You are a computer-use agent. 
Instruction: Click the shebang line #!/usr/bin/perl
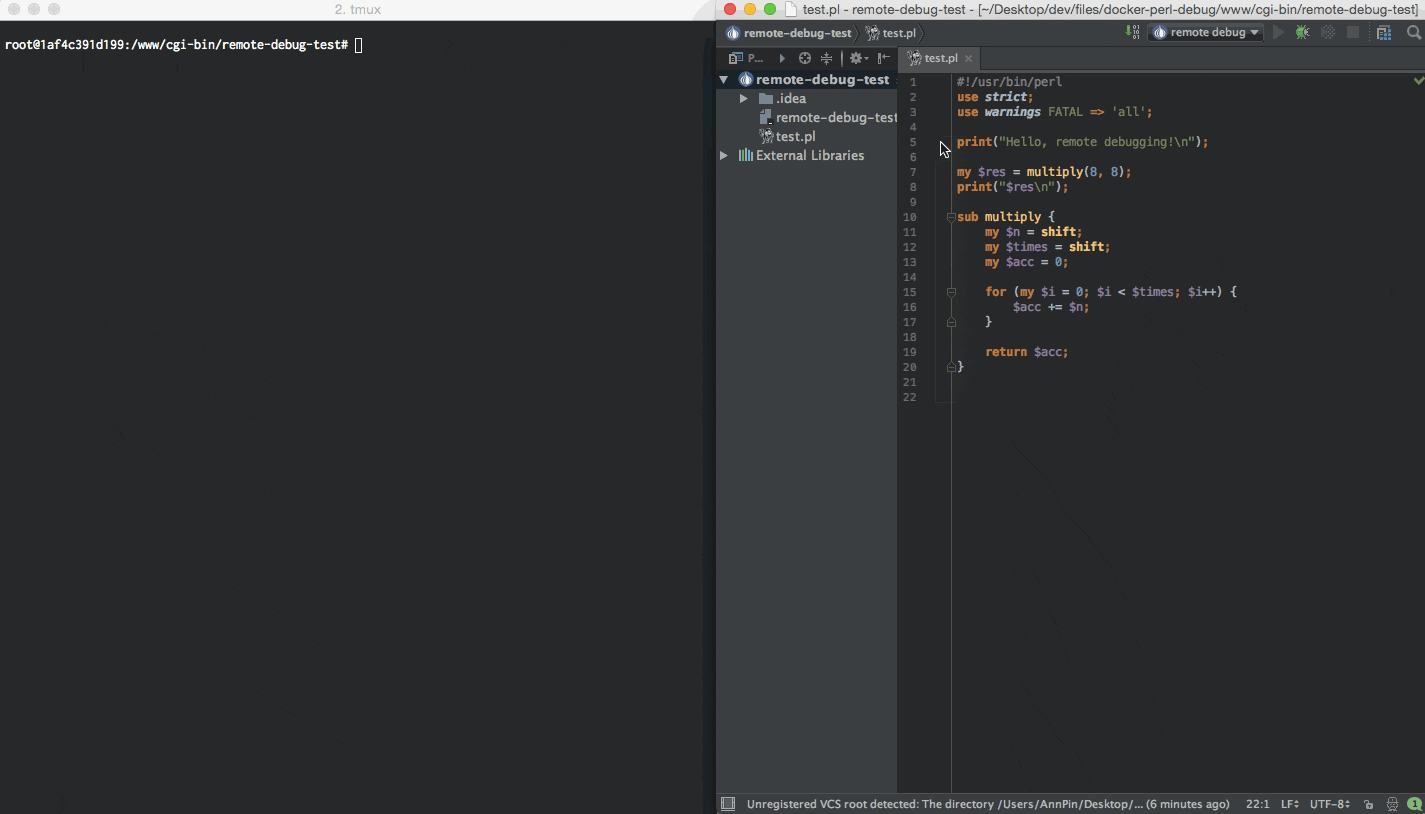(1009, 82)
